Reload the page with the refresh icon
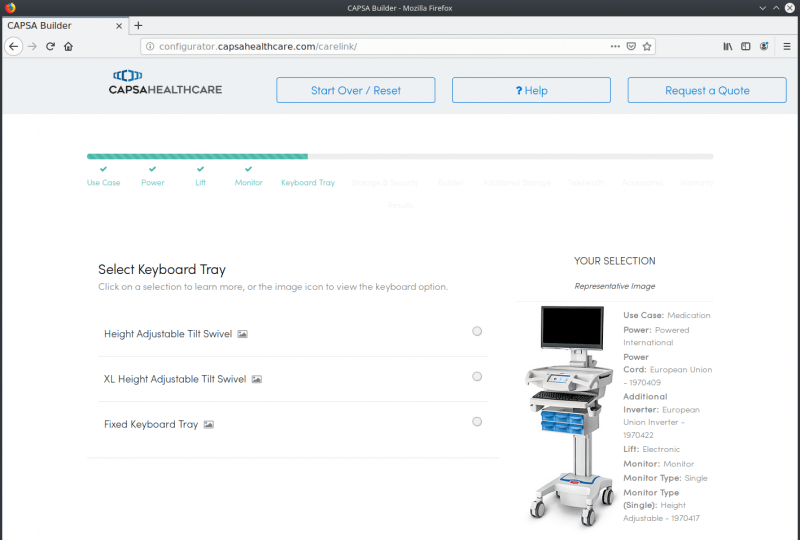The image size is (800, 540). click(50, 46)
